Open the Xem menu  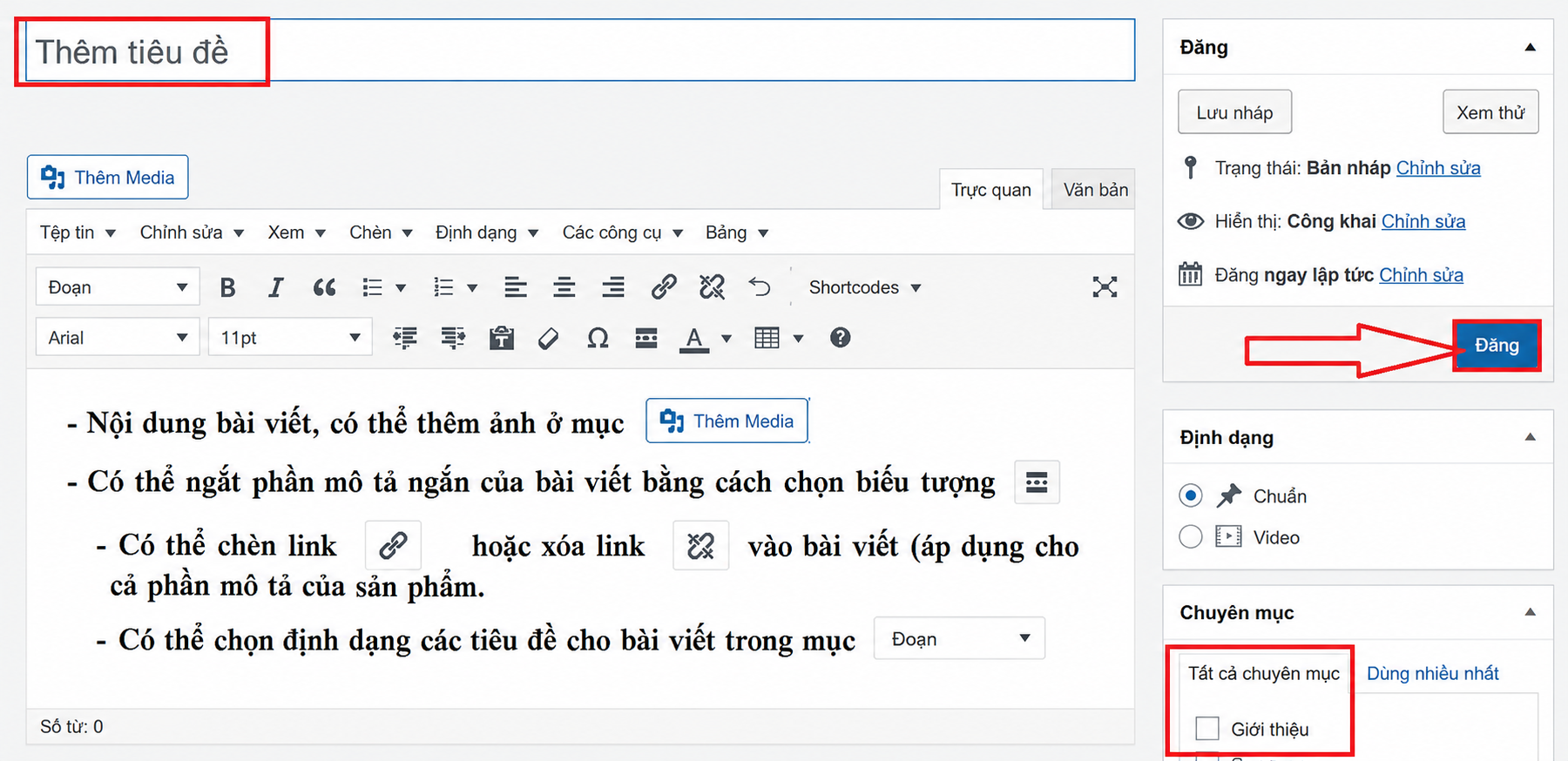tap(296, 232)
